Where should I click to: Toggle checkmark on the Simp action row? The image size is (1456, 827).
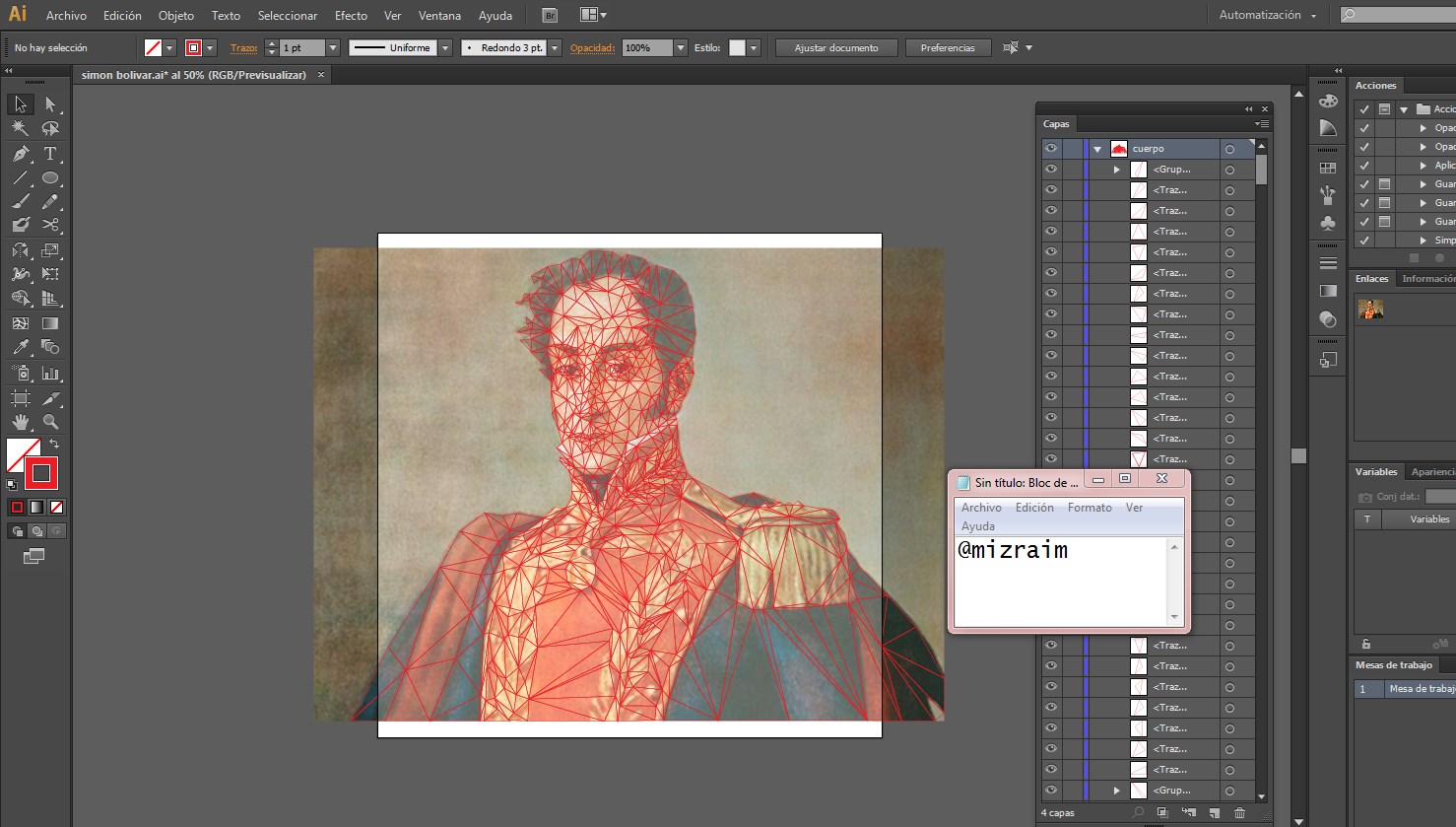[x=1364, y=241]
